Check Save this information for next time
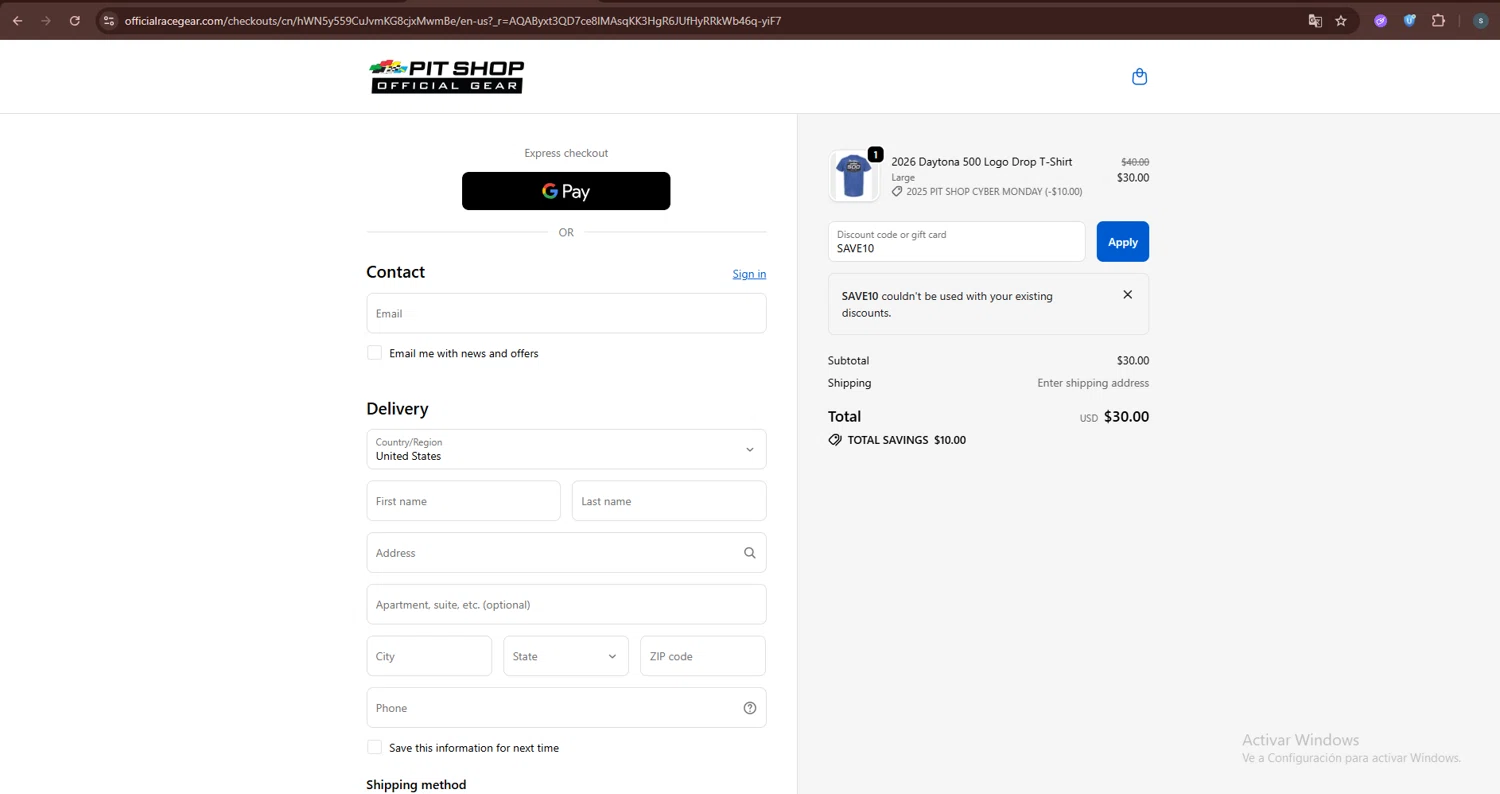This screenshot has height=794, width=1500. pos(375,747)
